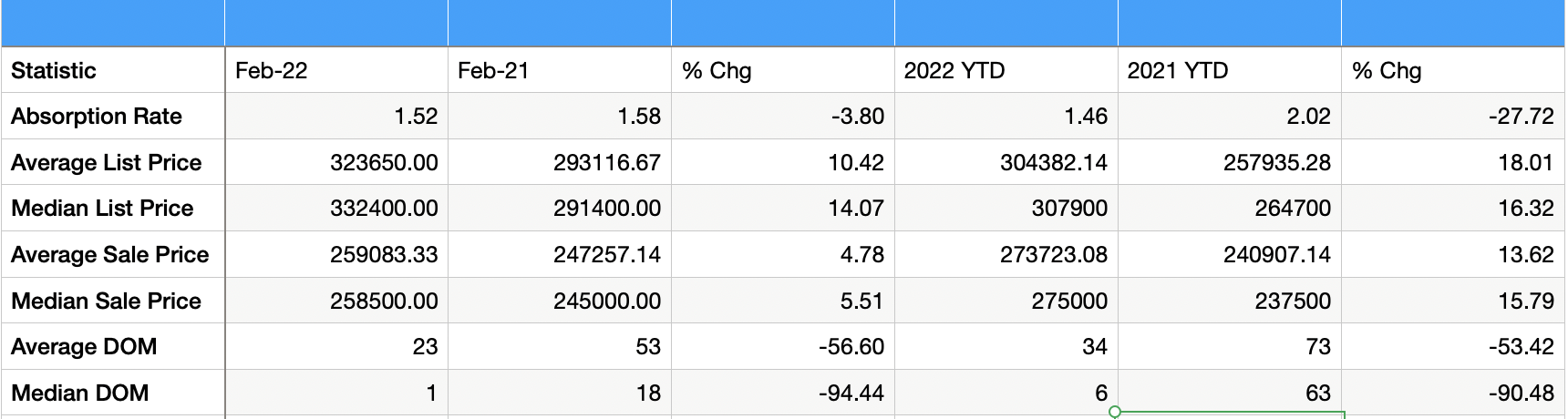
Task: Select the 2021 YTD header cell
Action: click(x=1230, y=70)
